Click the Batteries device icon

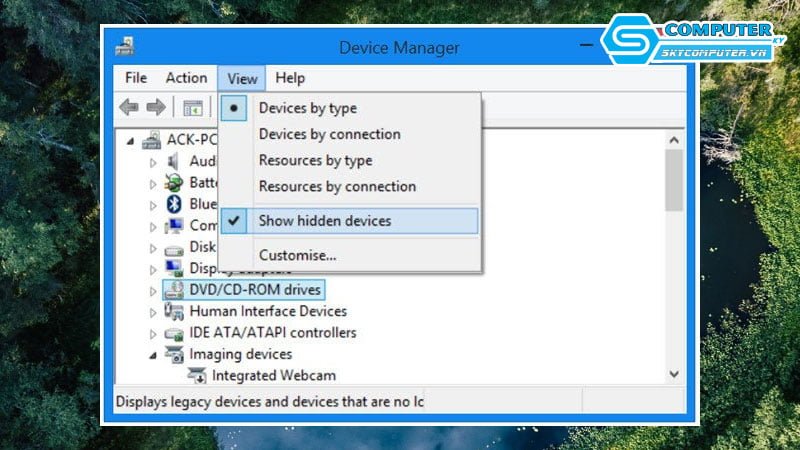[173, 182]
